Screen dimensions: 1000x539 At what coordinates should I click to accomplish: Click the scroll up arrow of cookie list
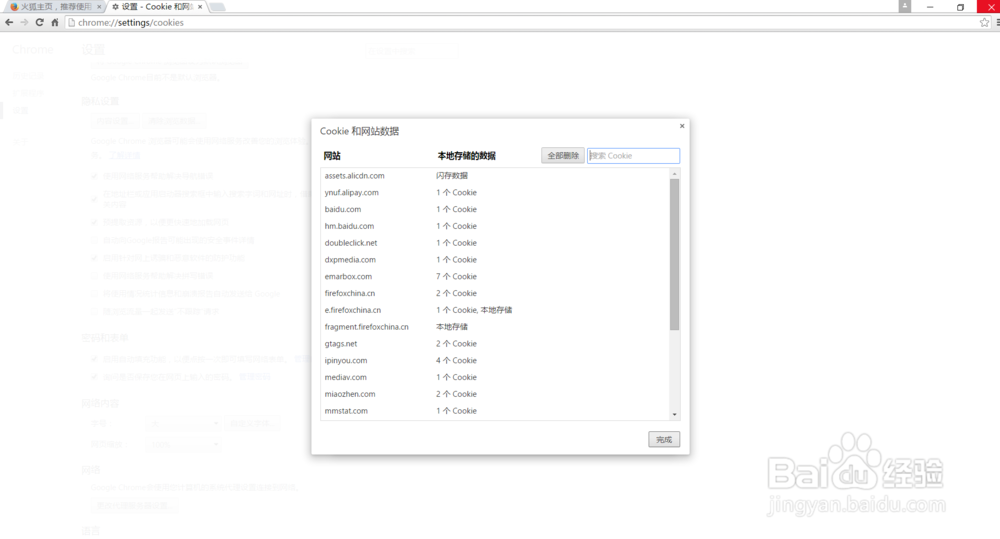point(674,174)
